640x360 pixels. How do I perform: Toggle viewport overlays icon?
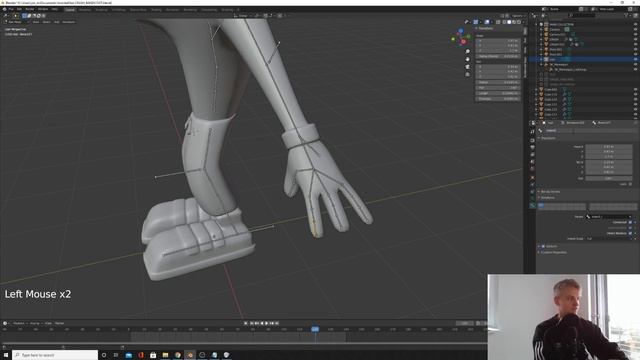(487, 22)
